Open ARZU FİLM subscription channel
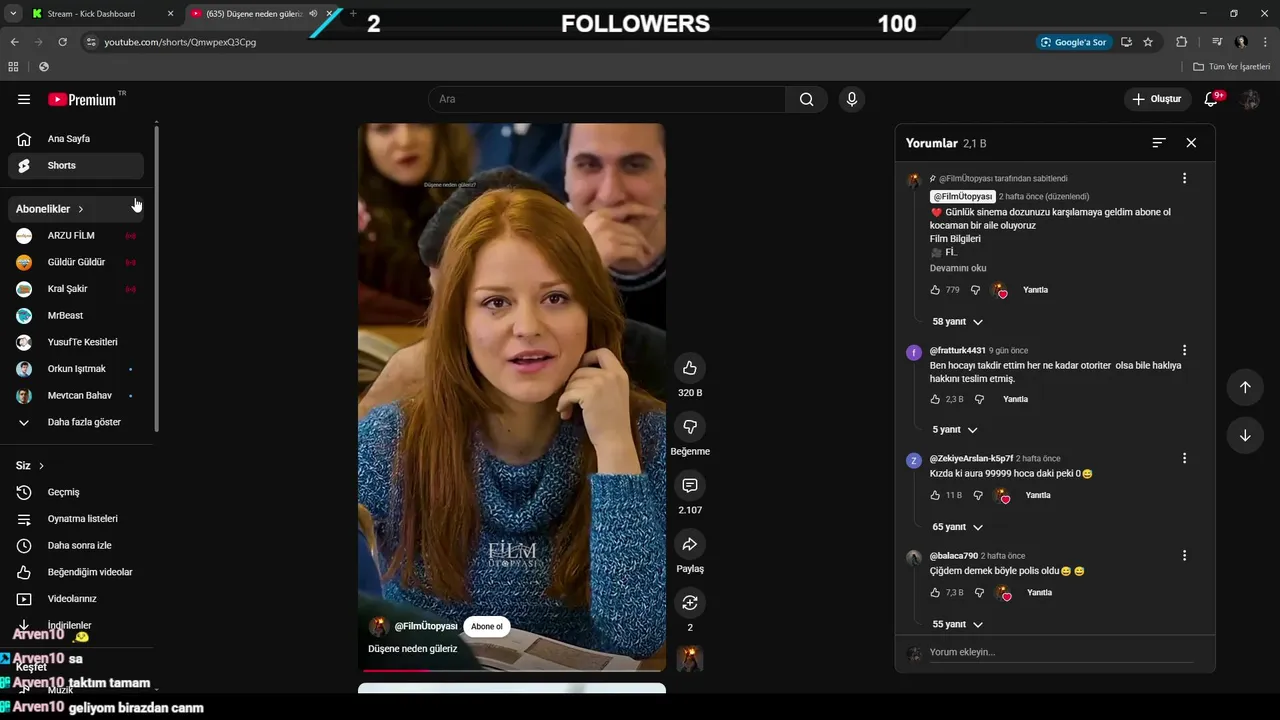Image resolution: width=1280 pixels, height=720 pixels. point(76,236)
